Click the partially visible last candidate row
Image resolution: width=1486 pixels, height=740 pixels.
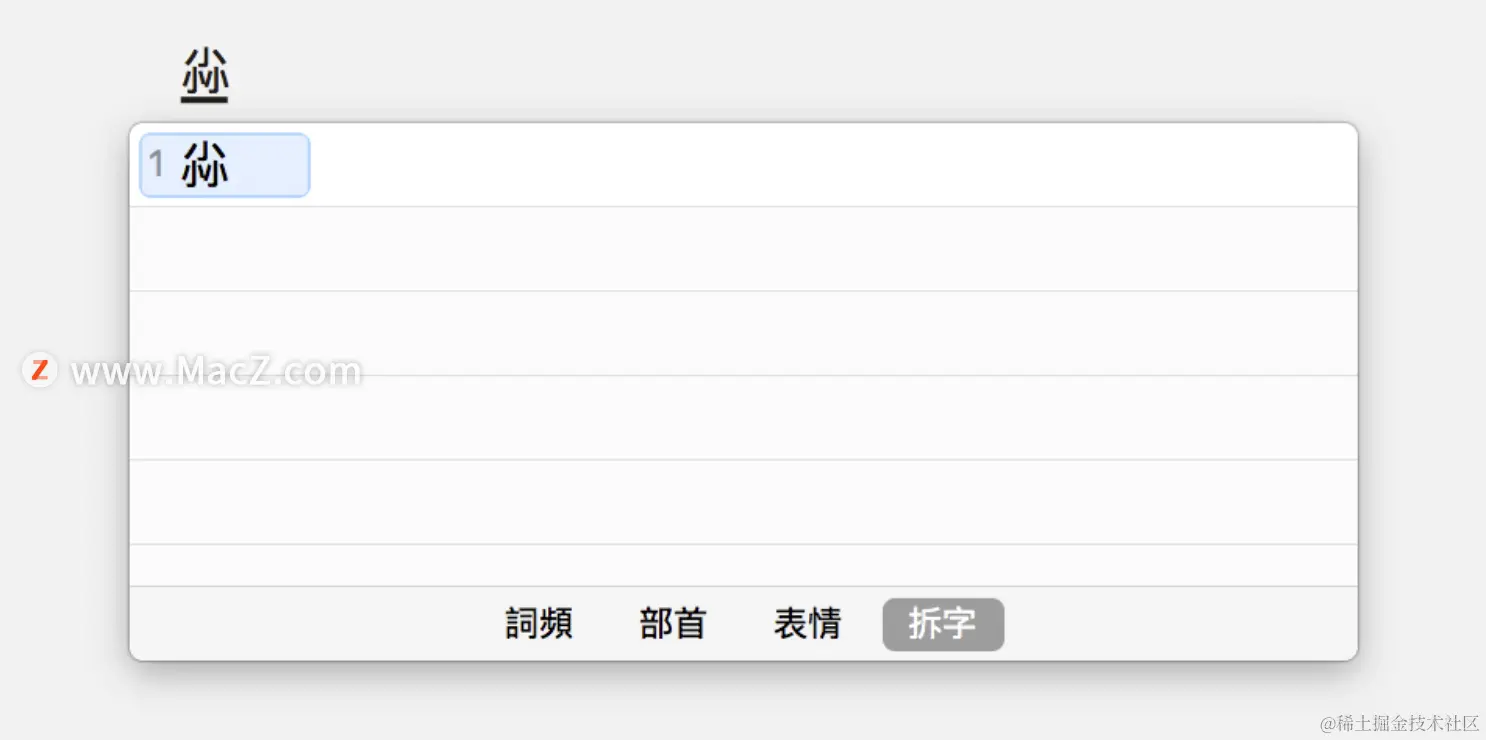743,565
